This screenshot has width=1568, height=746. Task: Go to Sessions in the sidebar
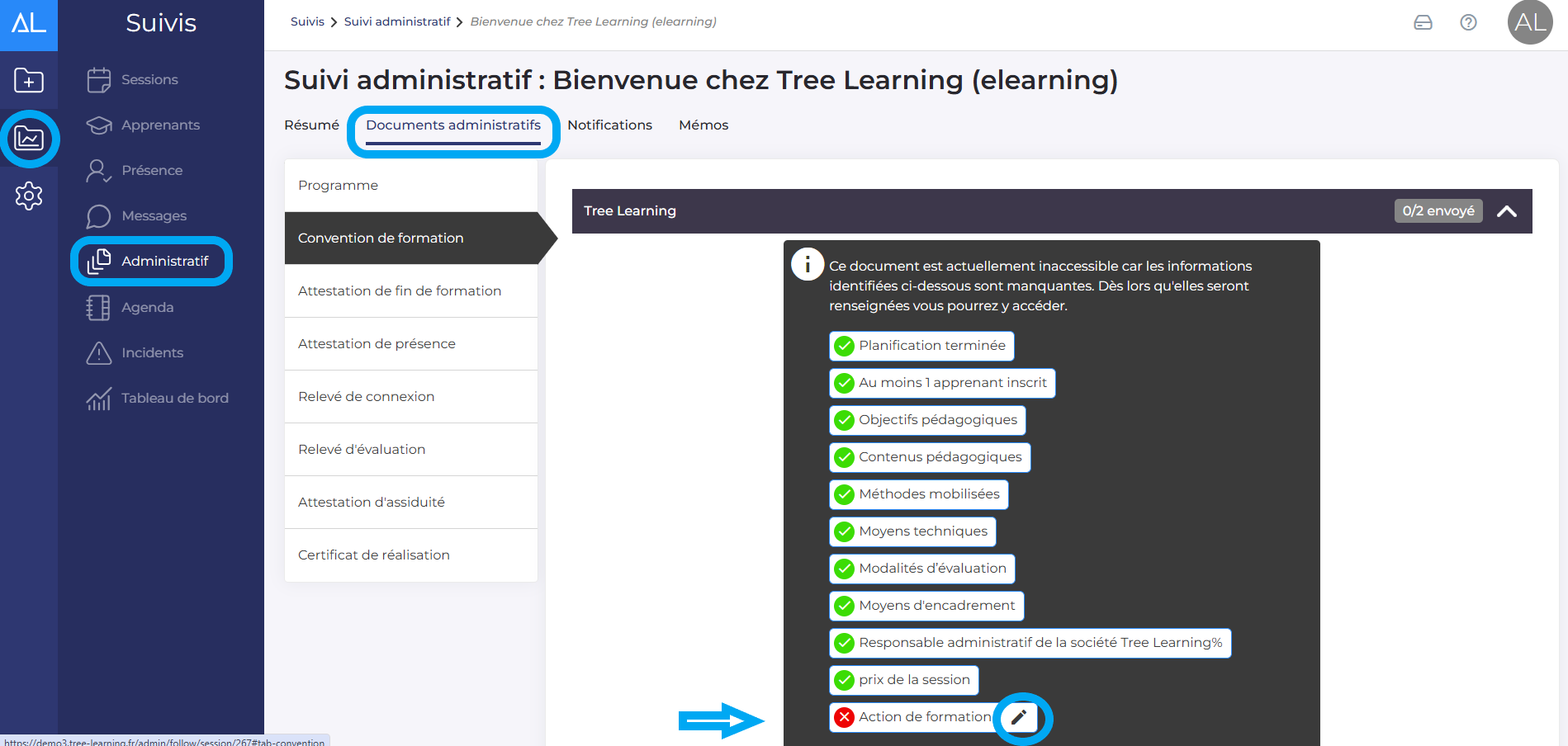tap(149, 80)
